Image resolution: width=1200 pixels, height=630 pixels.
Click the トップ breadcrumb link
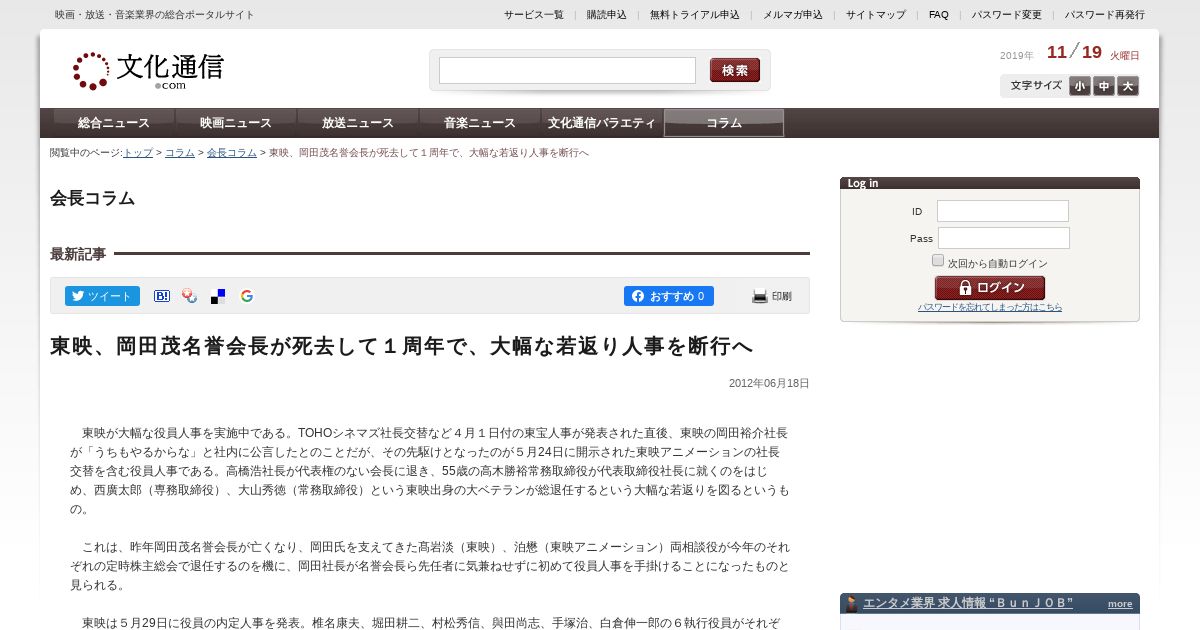138,153
